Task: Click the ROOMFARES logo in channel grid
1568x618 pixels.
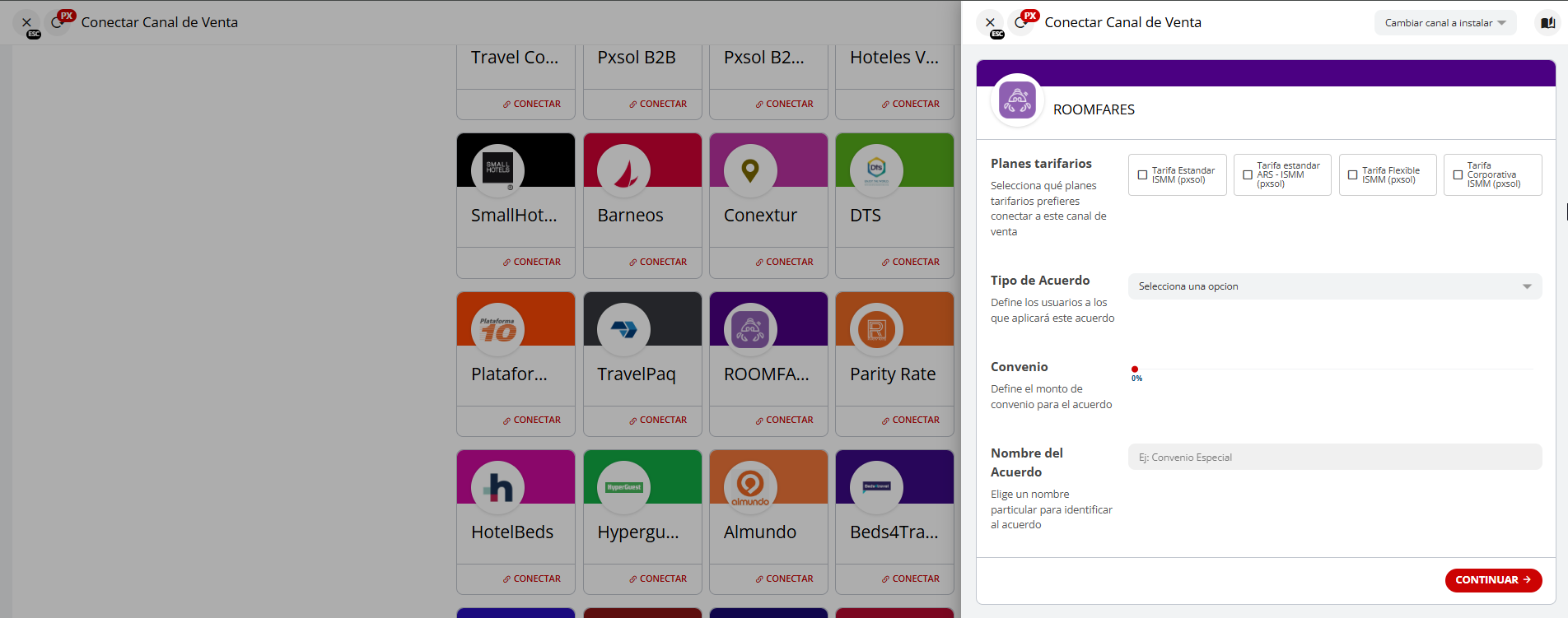Action: 750,329
